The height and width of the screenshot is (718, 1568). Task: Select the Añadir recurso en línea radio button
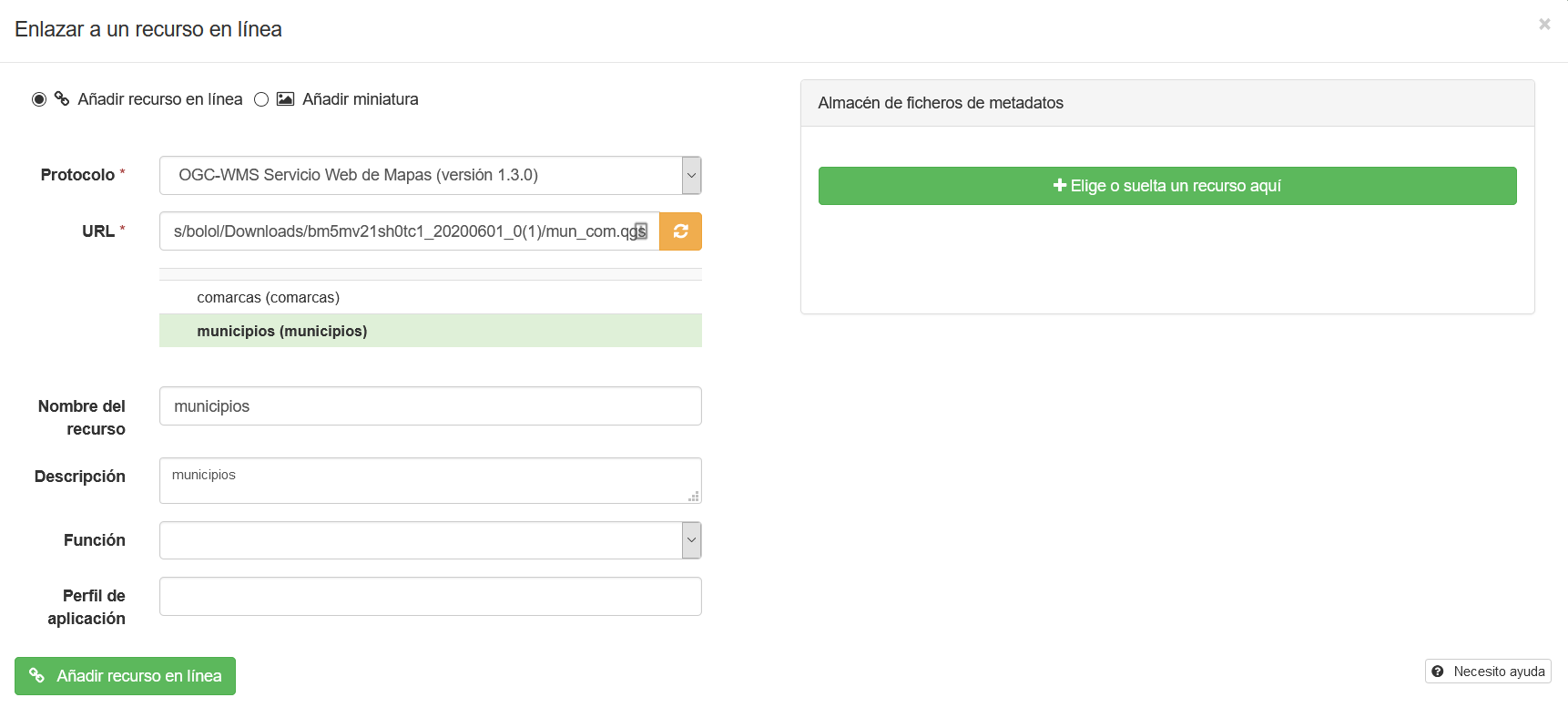(x=39, y=99)
